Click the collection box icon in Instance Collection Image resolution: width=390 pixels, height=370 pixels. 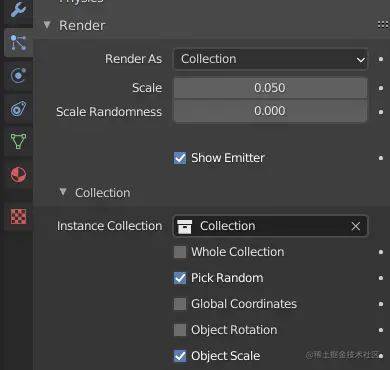coord(184,226)
